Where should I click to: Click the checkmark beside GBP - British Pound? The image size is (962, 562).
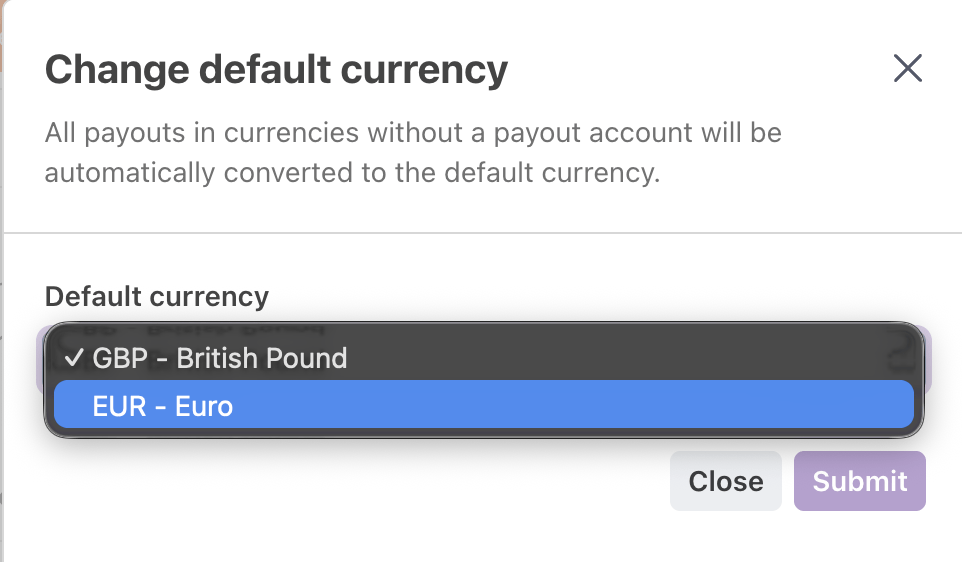point(72,358)
